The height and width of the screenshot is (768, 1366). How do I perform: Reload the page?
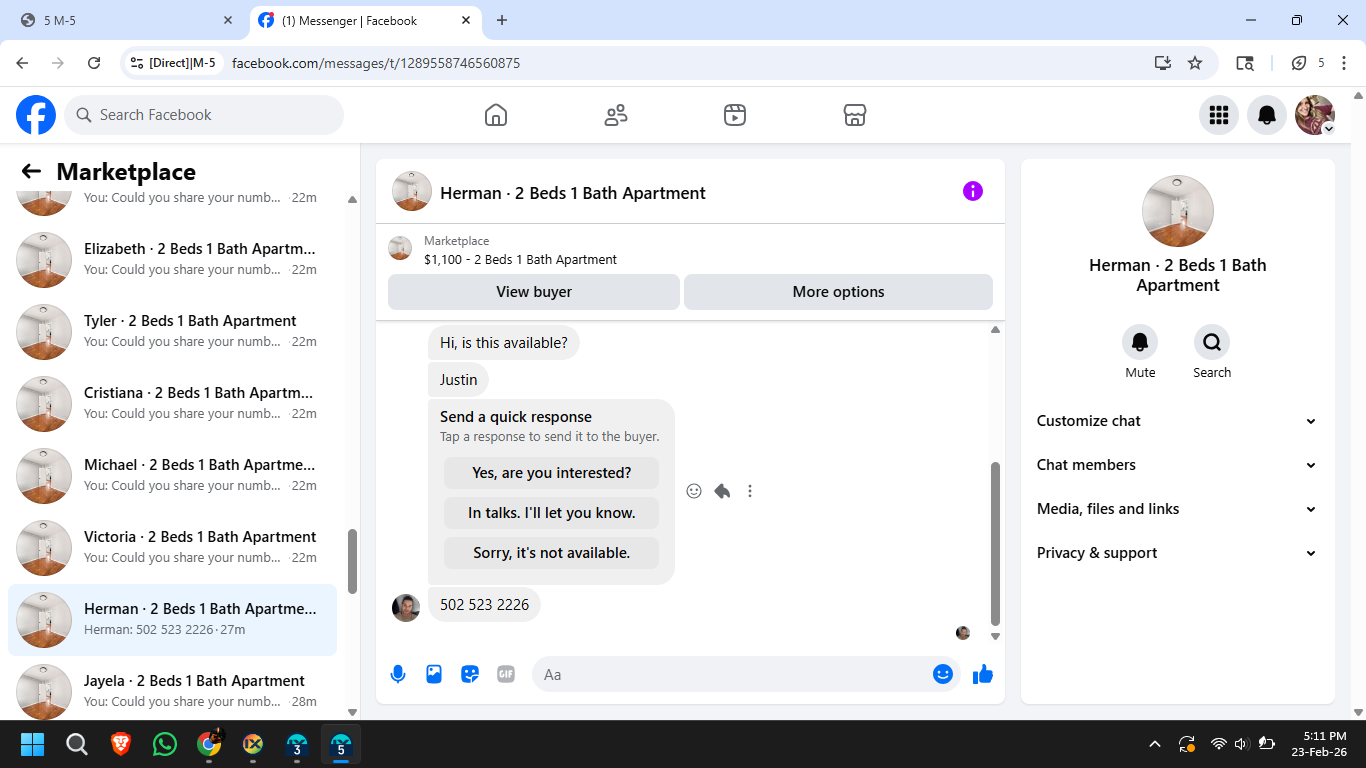pos(94,63)
